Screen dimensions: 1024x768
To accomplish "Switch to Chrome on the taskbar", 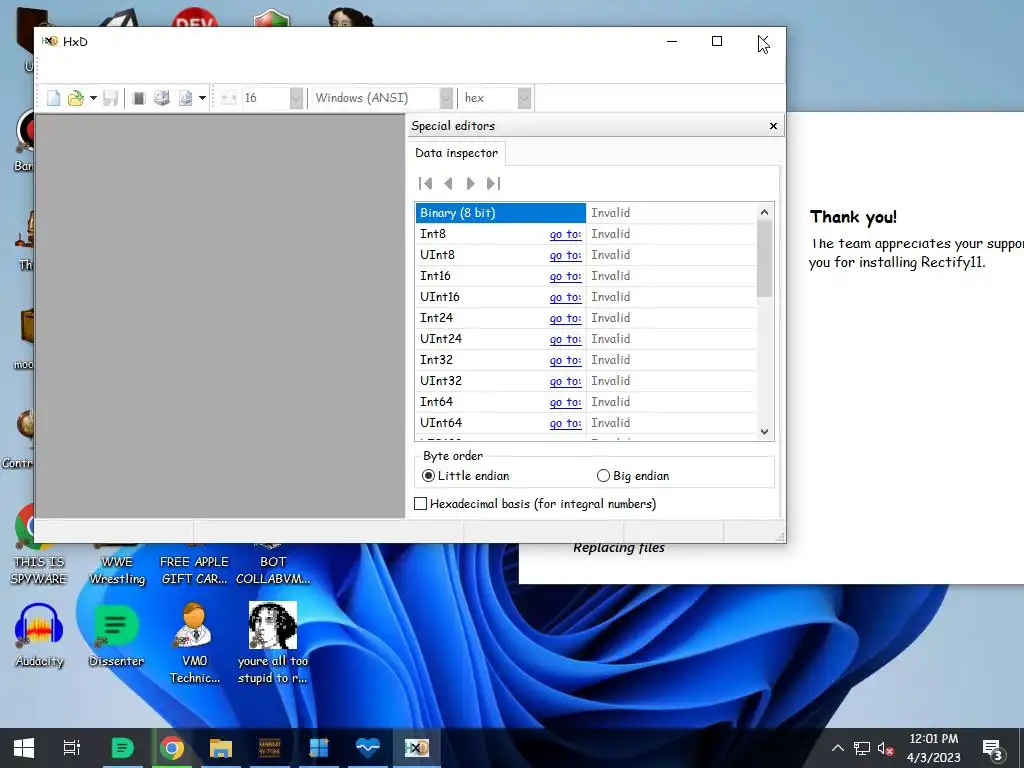I will [172, 748].
